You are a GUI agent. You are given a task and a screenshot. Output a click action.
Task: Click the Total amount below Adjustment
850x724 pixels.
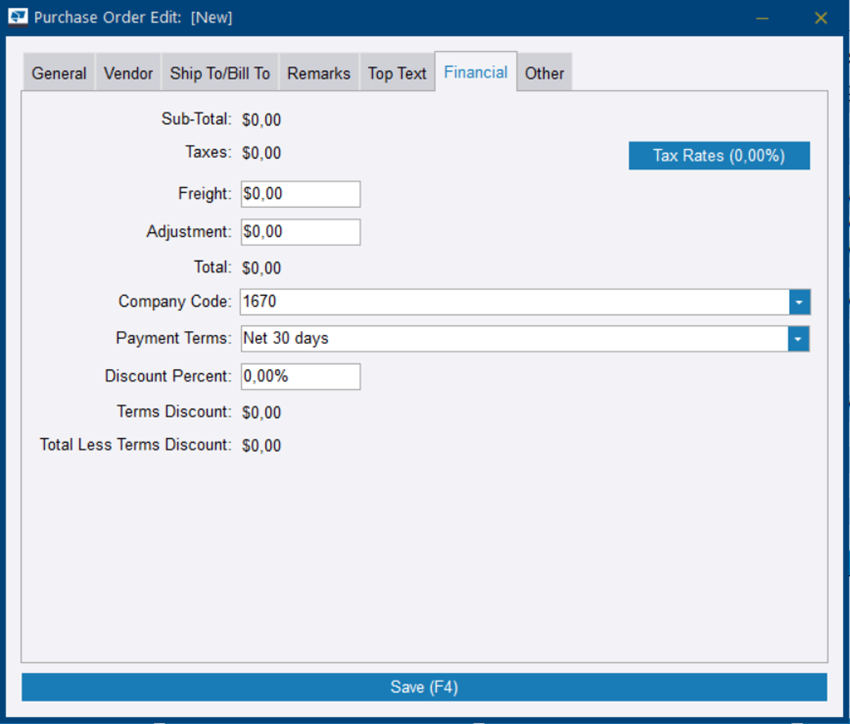[x=261, y=268]
